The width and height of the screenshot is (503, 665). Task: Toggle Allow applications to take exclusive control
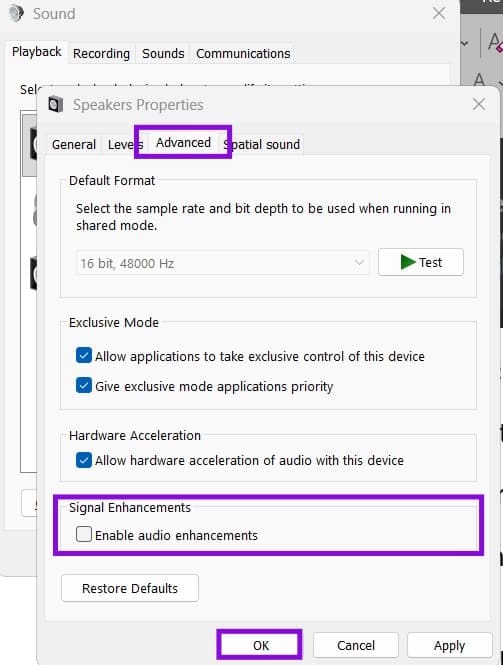click(84, 355)
